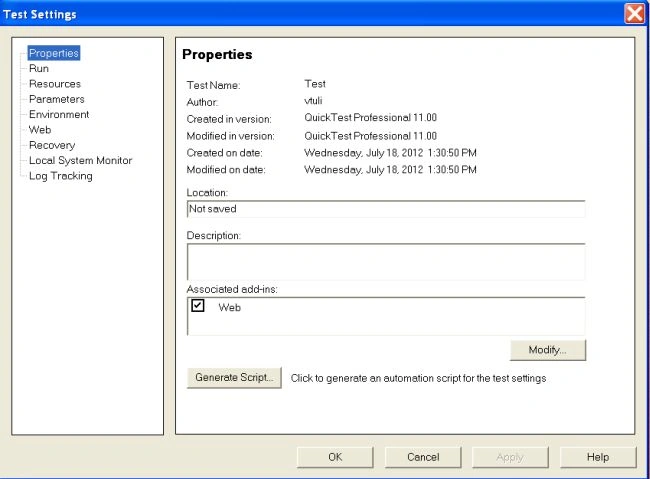Click the Modify... add-ins button
650x479 pixels.
pyautogui.click(x=548, y=350)
